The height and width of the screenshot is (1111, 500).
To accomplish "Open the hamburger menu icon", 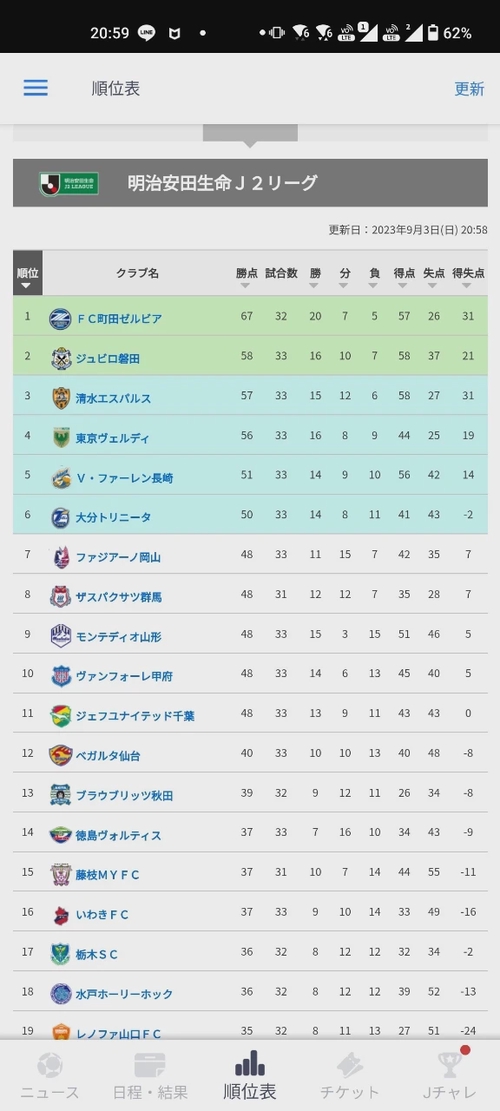I will click(x=35, y=88).
